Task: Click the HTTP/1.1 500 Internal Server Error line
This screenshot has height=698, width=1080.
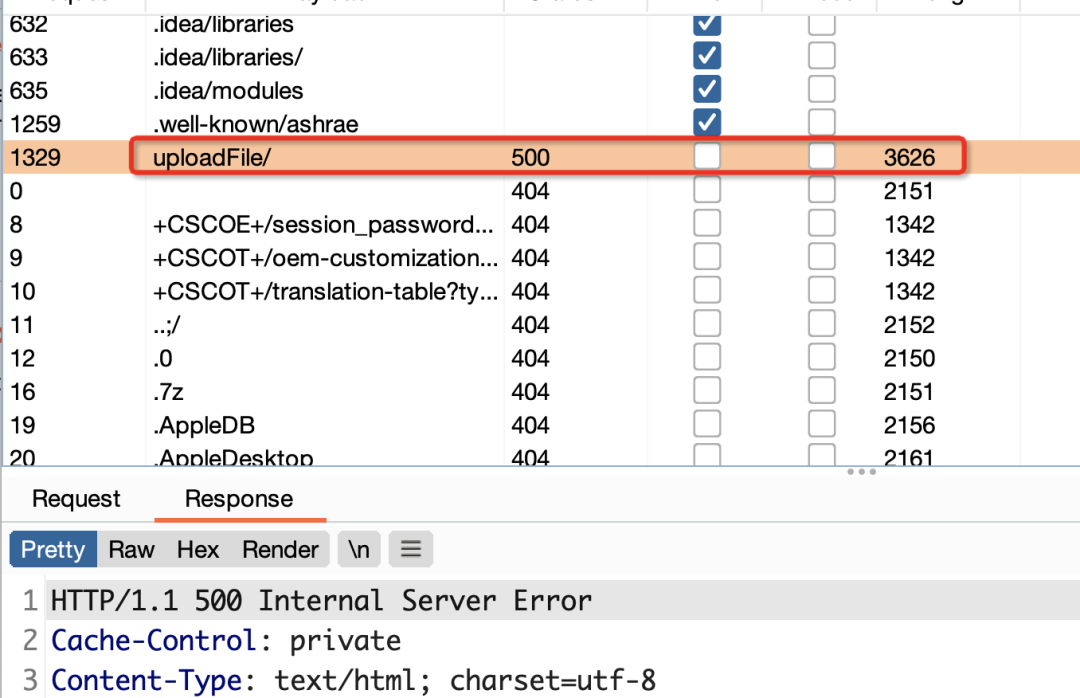Action: [321, 601]
